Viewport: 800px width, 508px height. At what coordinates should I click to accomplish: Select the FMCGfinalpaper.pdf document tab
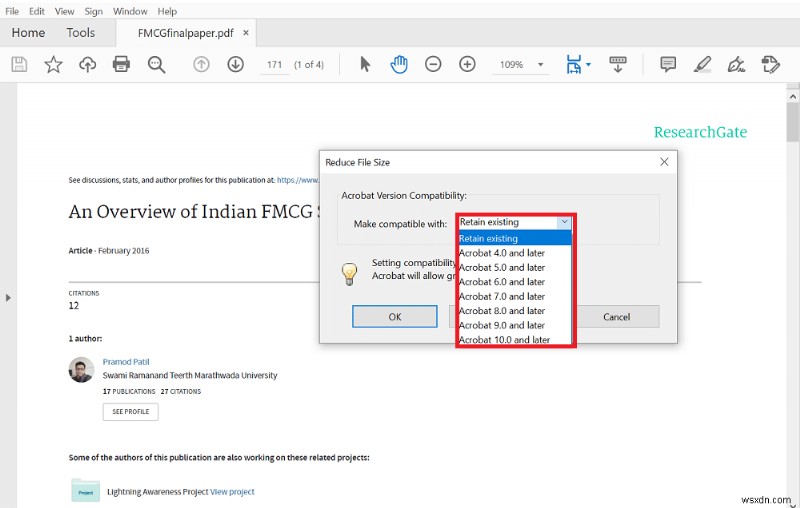(186, 33)
